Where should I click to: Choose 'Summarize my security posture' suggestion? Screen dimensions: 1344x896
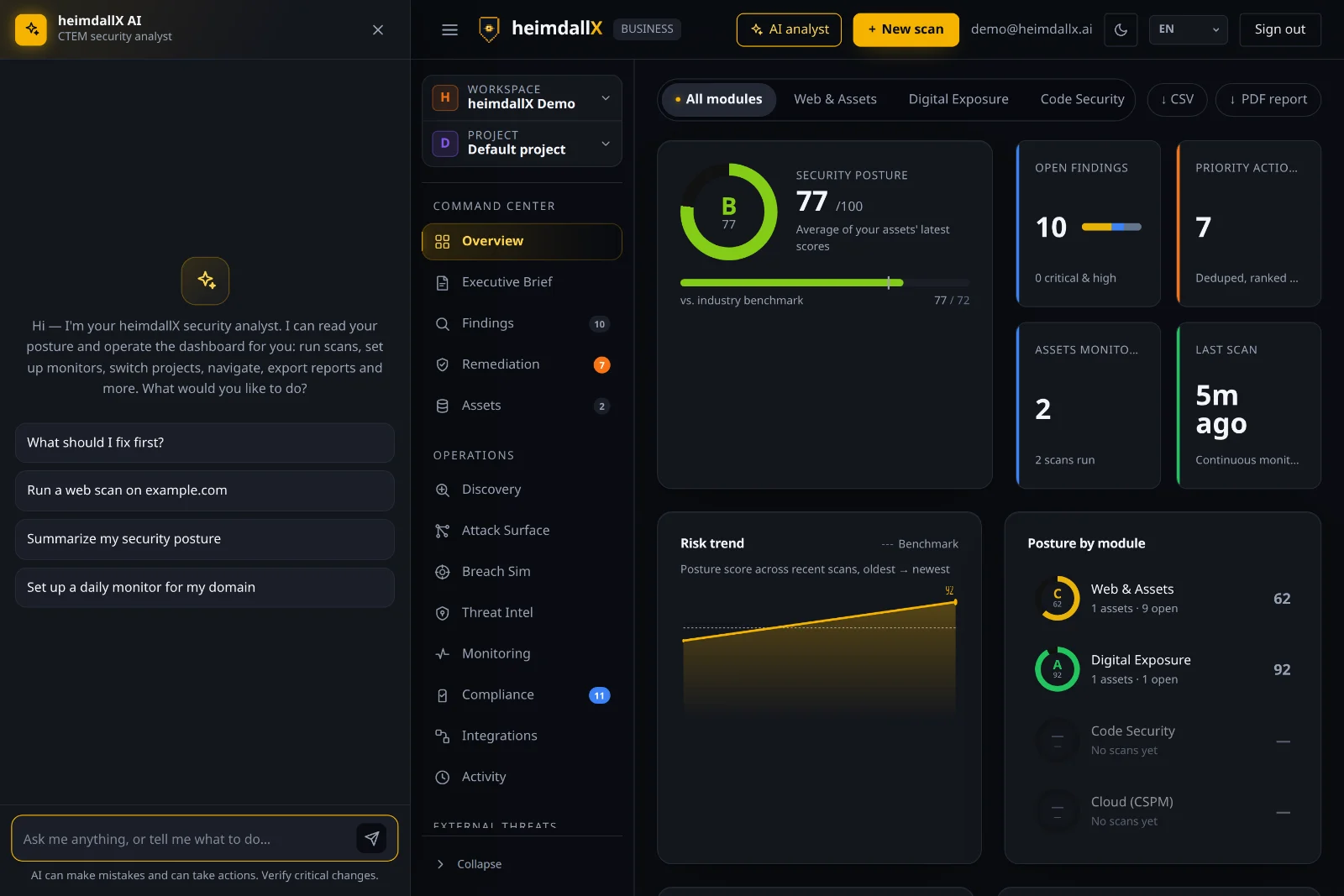204,539
